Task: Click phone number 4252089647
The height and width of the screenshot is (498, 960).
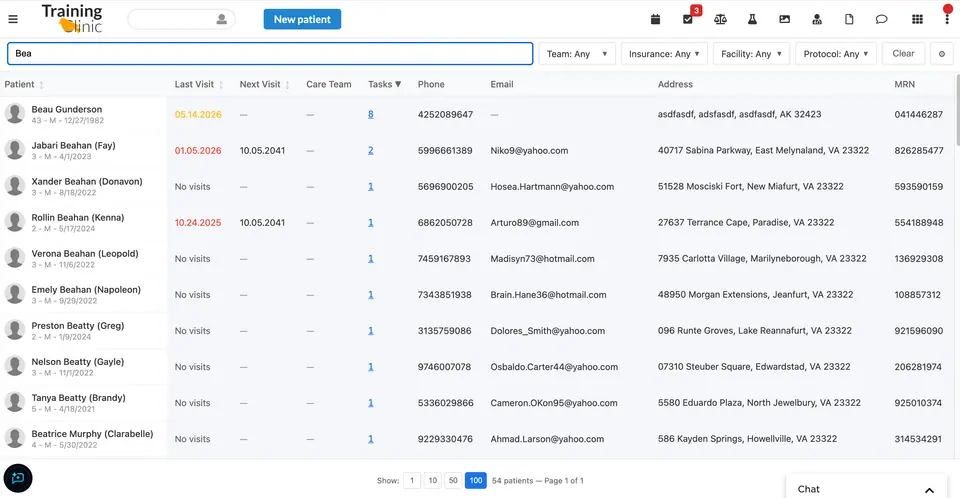Action: (445, 115)
